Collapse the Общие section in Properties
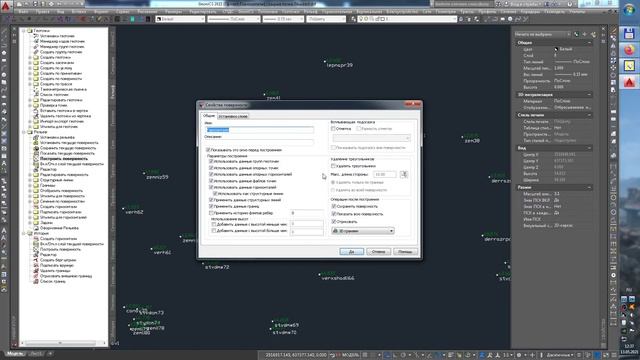Viewport: 640px width, 360px height. [x=589, y=42]
